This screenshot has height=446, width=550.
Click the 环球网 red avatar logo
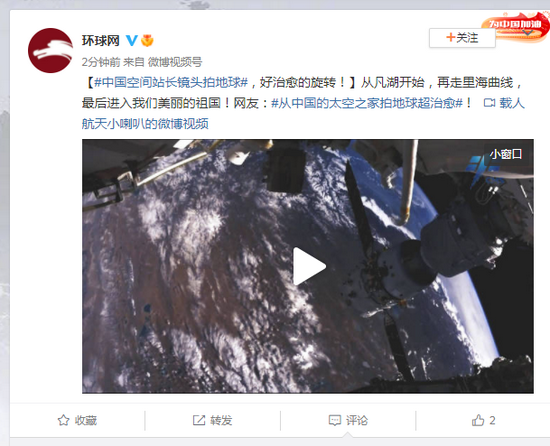pos(51,50)
